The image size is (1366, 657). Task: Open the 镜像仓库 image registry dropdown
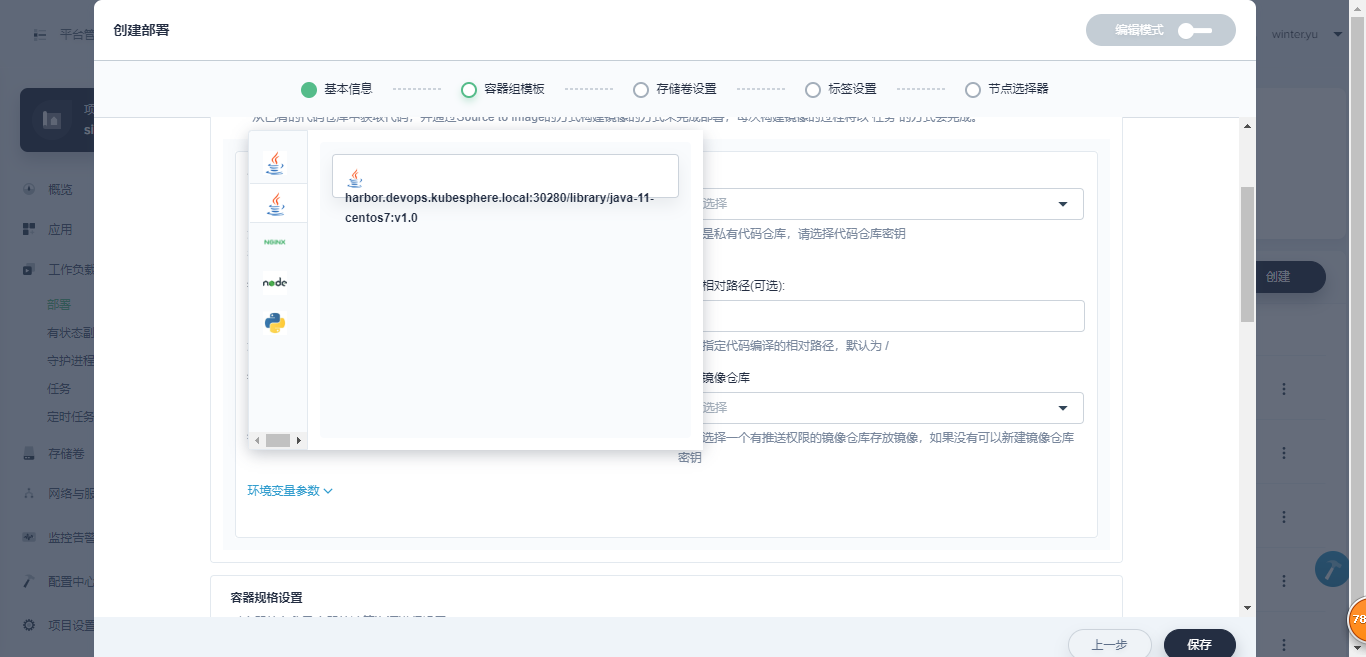click(890, 408)
